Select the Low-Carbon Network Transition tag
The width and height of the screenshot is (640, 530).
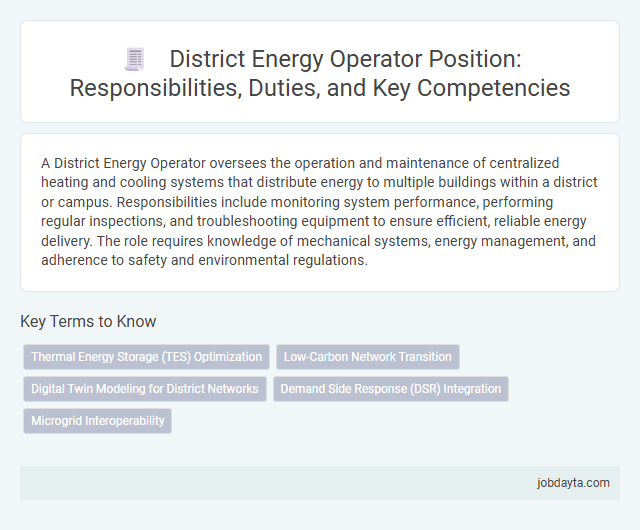[x=368, y=357]
